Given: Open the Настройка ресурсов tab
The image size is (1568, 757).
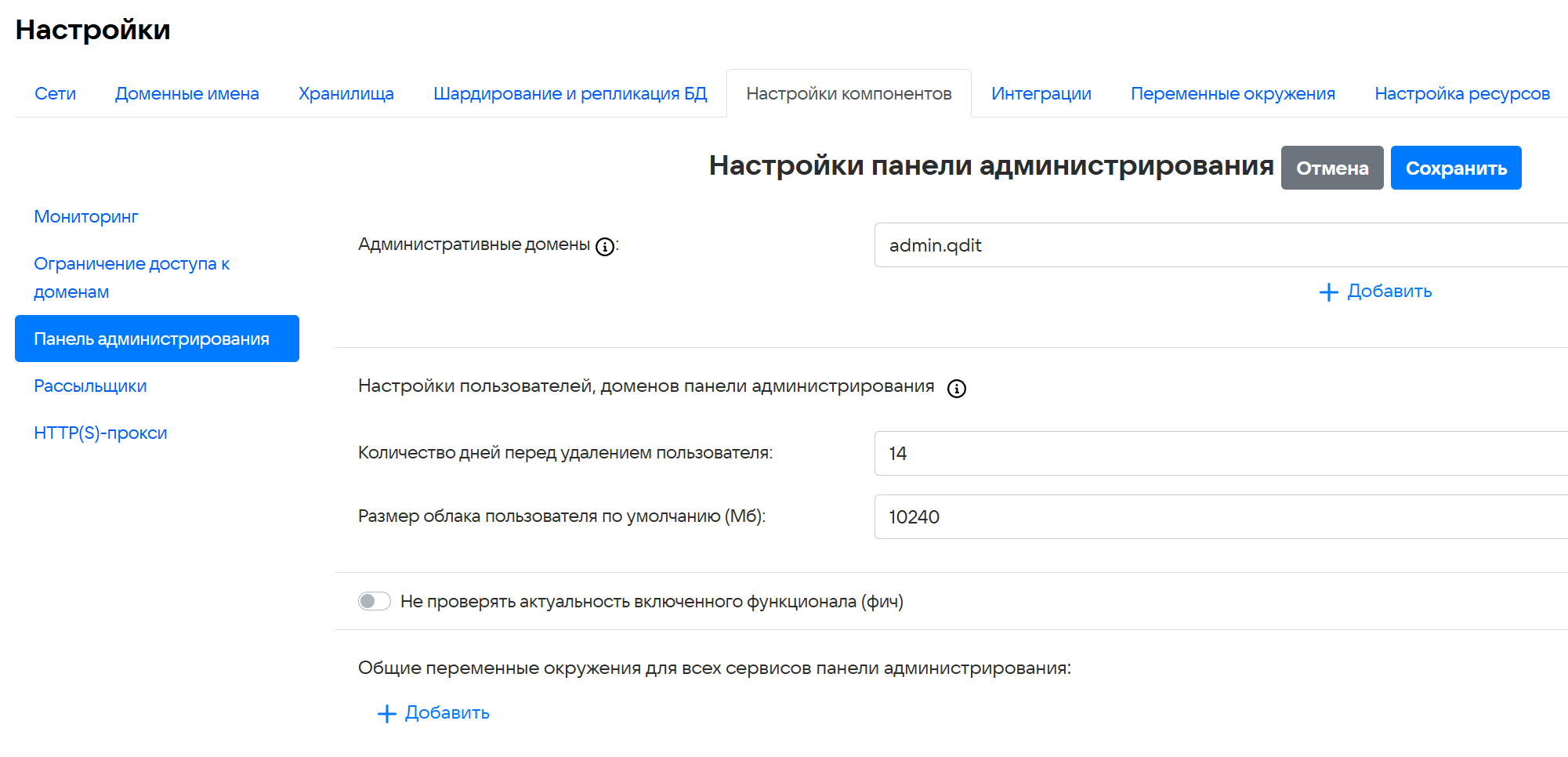Looking at the screenshot, I should [1461, 94].
